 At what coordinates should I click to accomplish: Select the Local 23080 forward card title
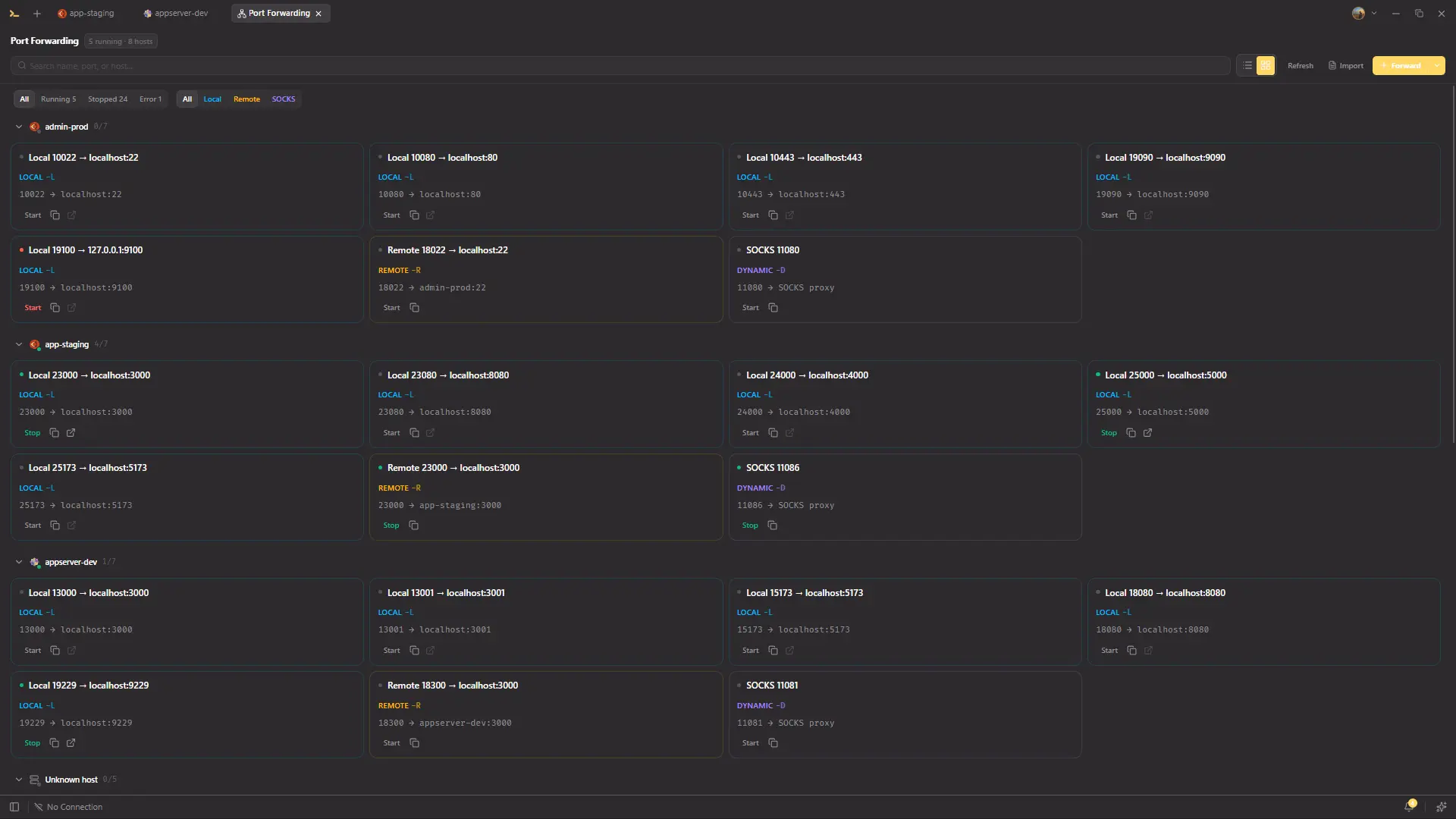[448, 375]
